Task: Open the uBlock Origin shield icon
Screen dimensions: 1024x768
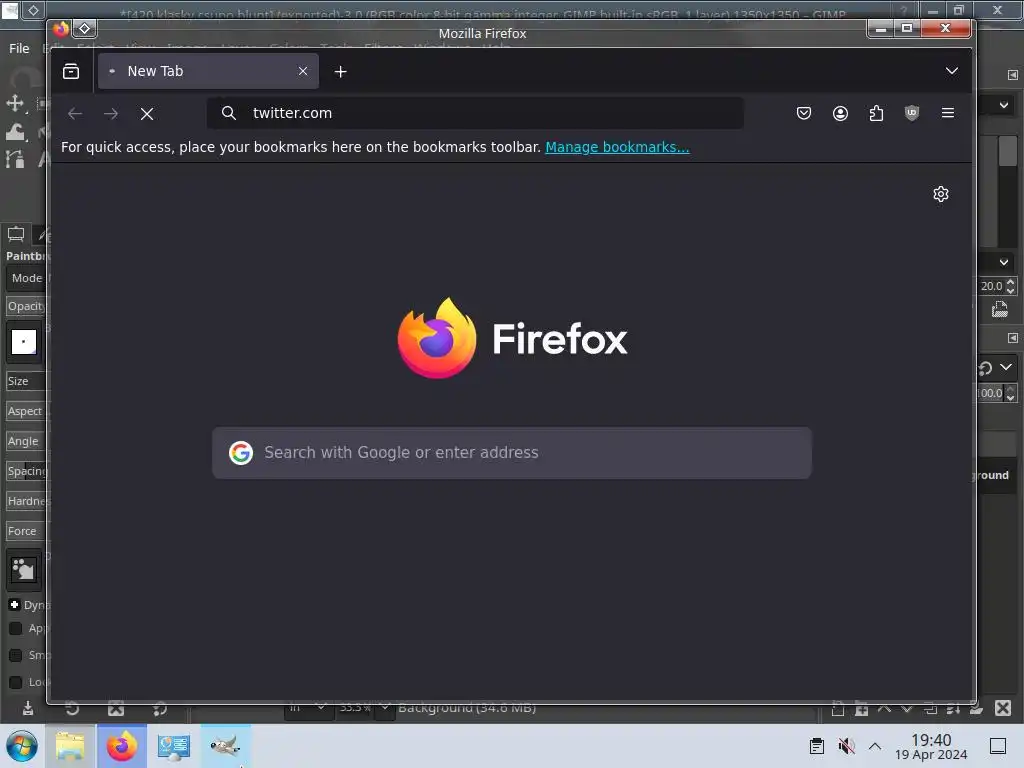Action: (912, 113)
